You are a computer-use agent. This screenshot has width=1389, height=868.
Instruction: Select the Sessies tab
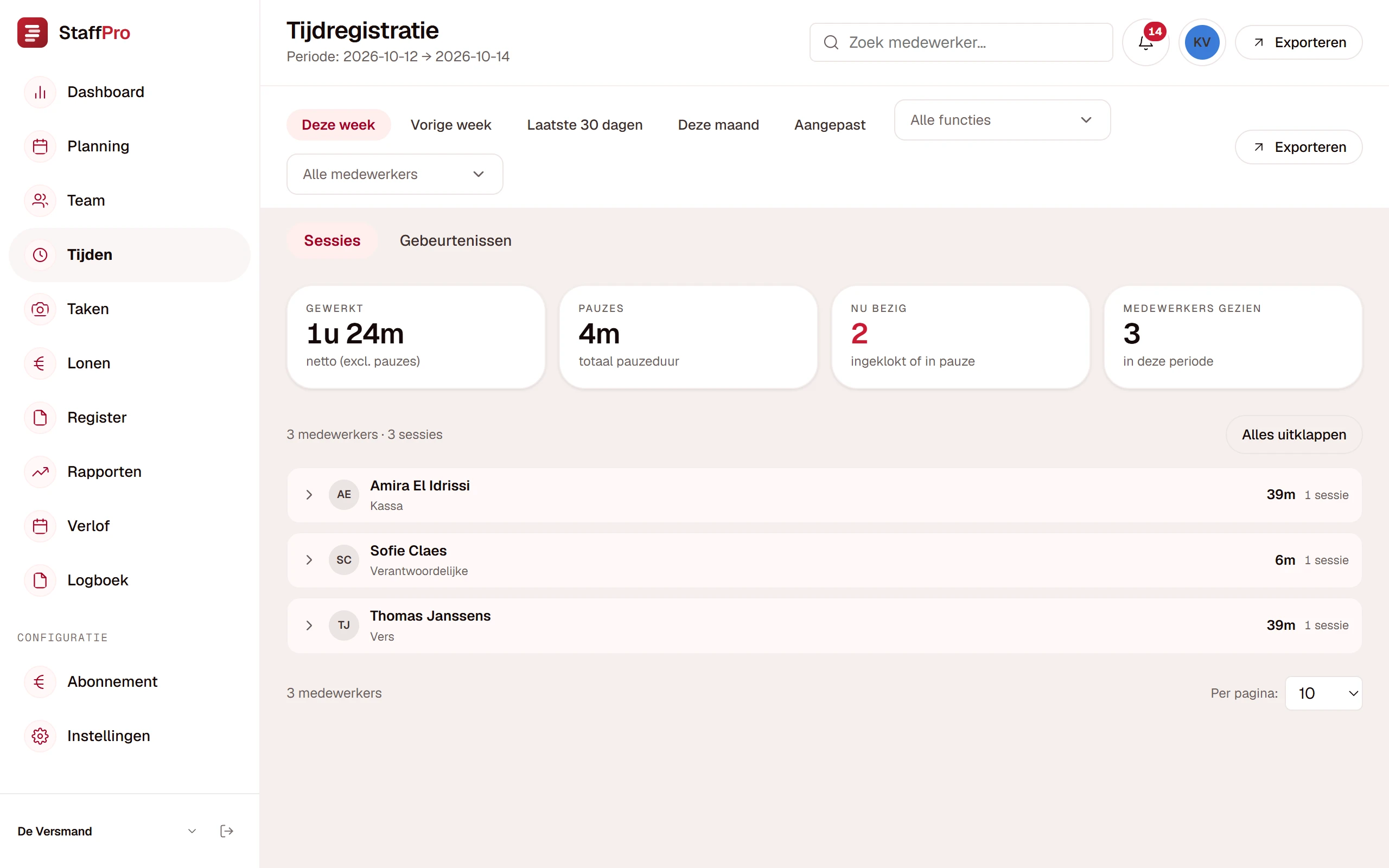pyautogui.click(x=332, y=240)
